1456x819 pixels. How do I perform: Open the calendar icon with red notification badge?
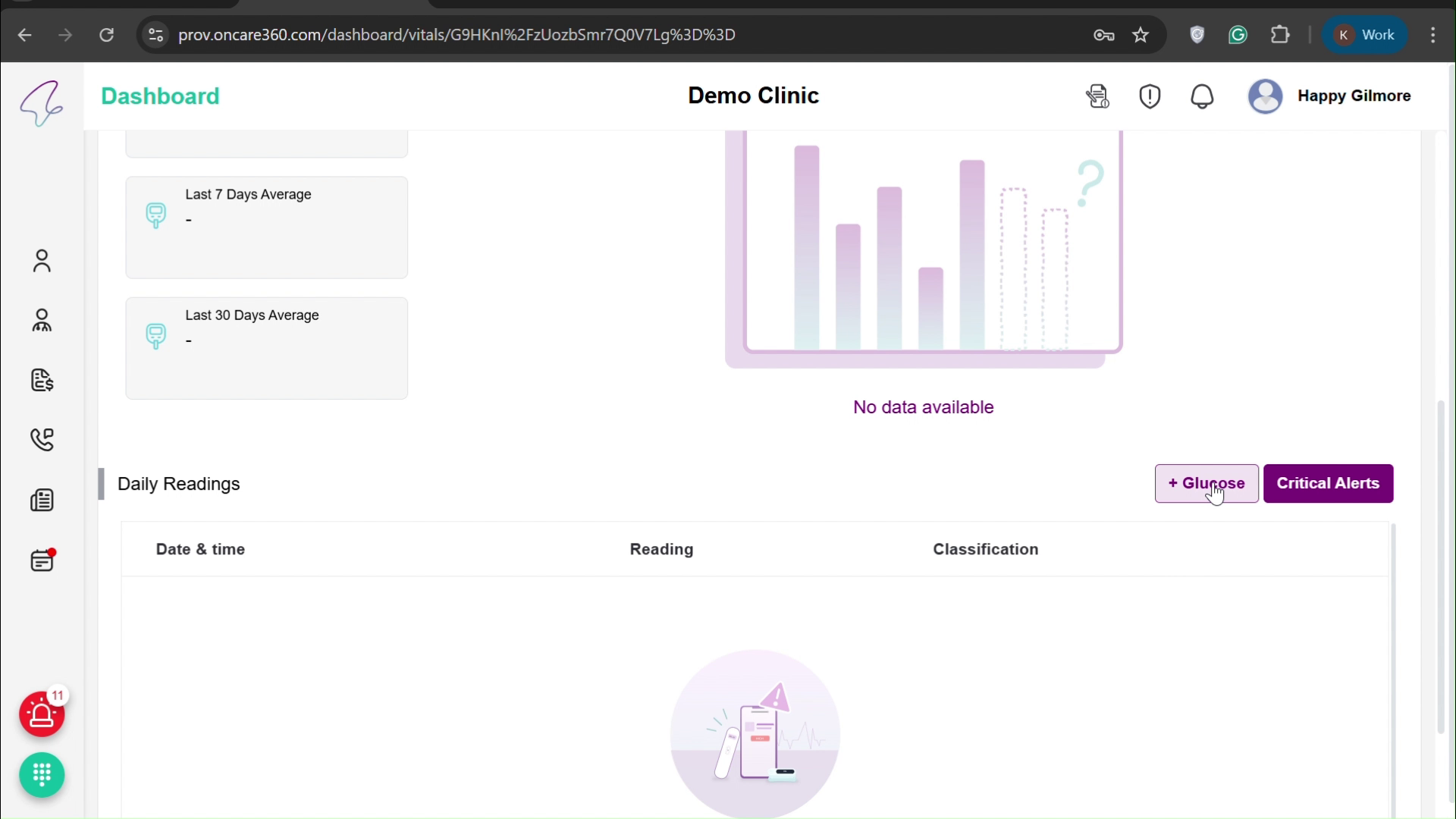[42, 560]
